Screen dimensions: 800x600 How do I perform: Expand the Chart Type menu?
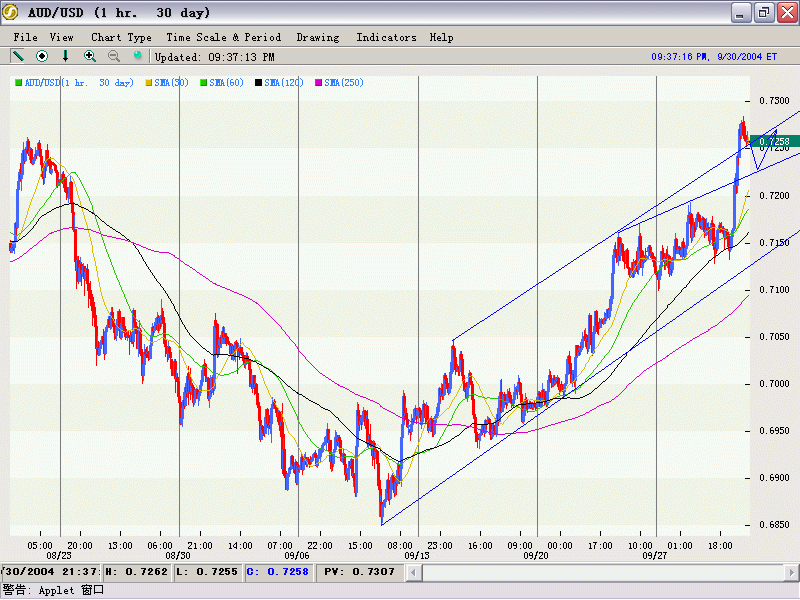pyautogui.click(x=121, y=37)
